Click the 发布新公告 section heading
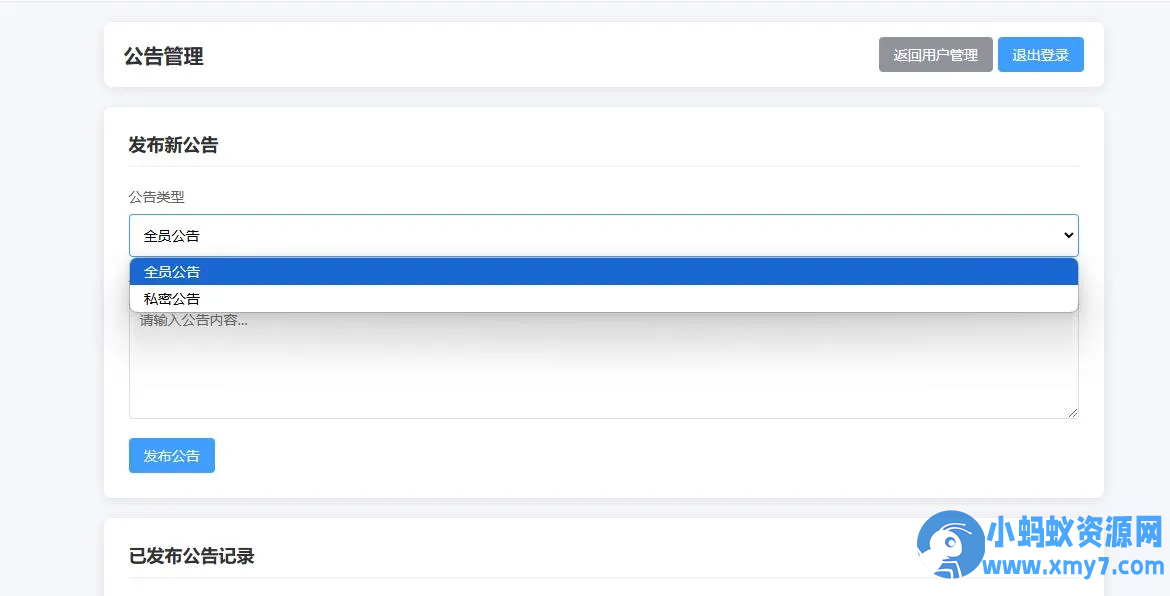 [173, 145]
